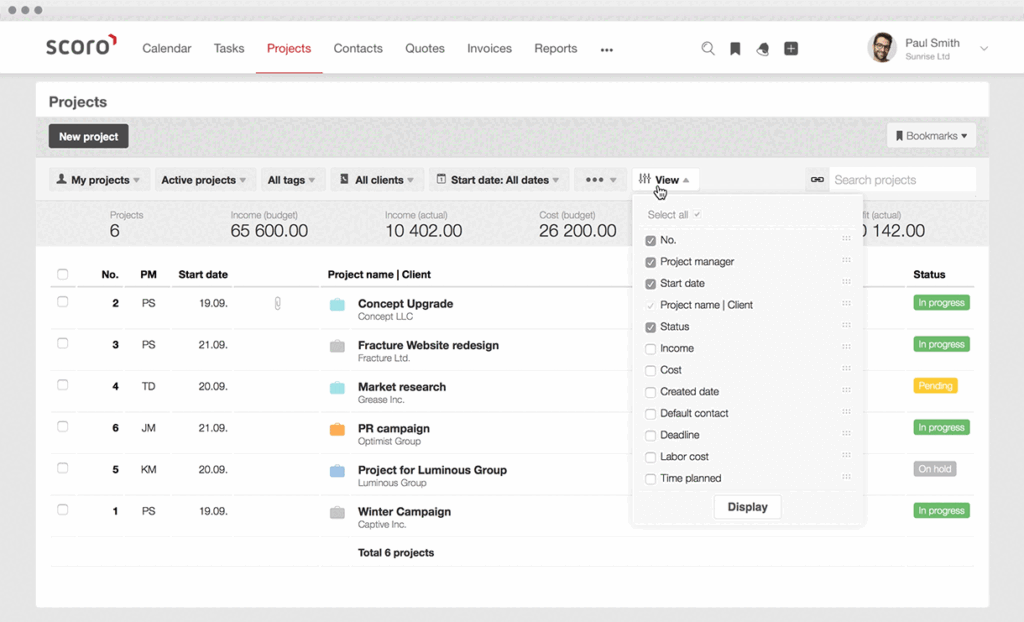Viewport: 1024px width, 622px height.
Task: Check the Created date column option
Action: click(x=650, y=392)
